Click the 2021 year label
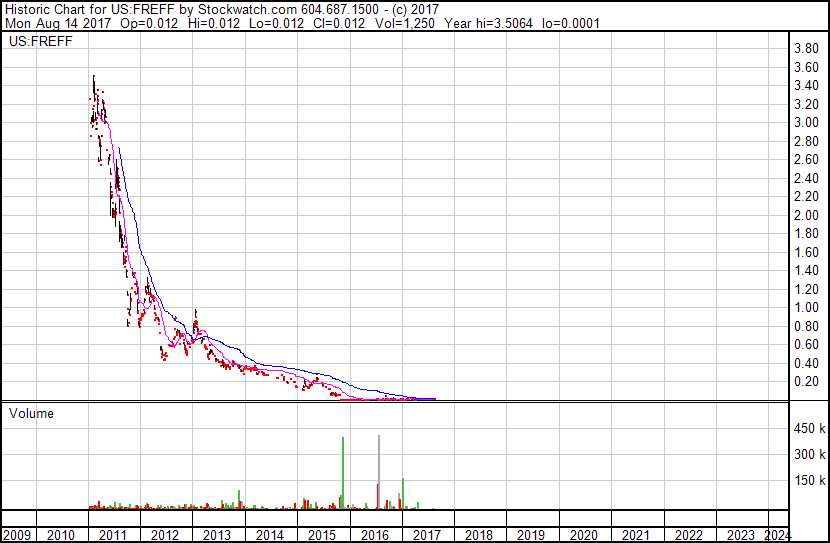 click(x=636, y=535)
